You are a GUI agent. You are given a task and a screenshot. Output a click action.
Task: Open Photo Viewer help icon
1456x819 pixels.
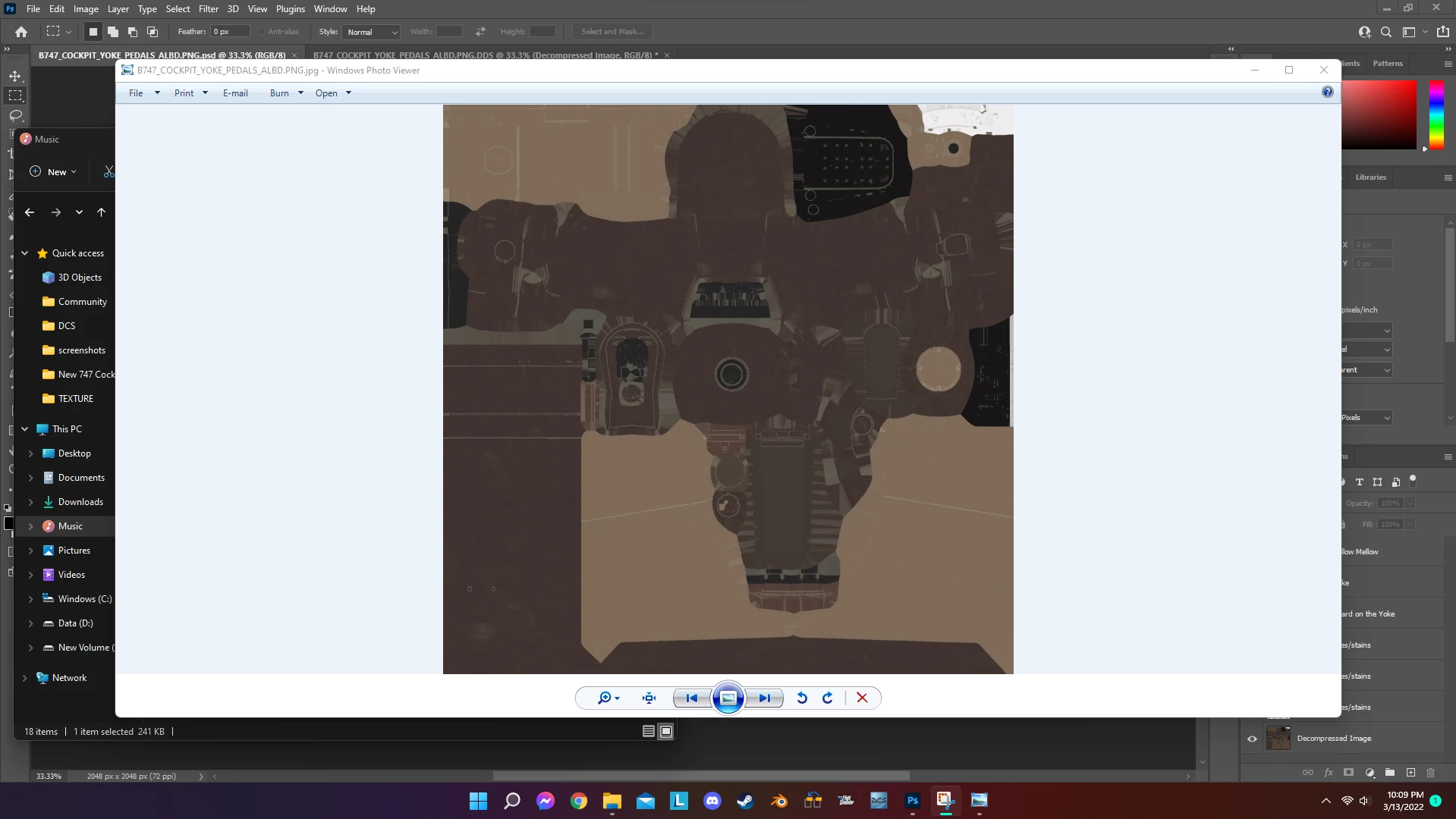1327,92
